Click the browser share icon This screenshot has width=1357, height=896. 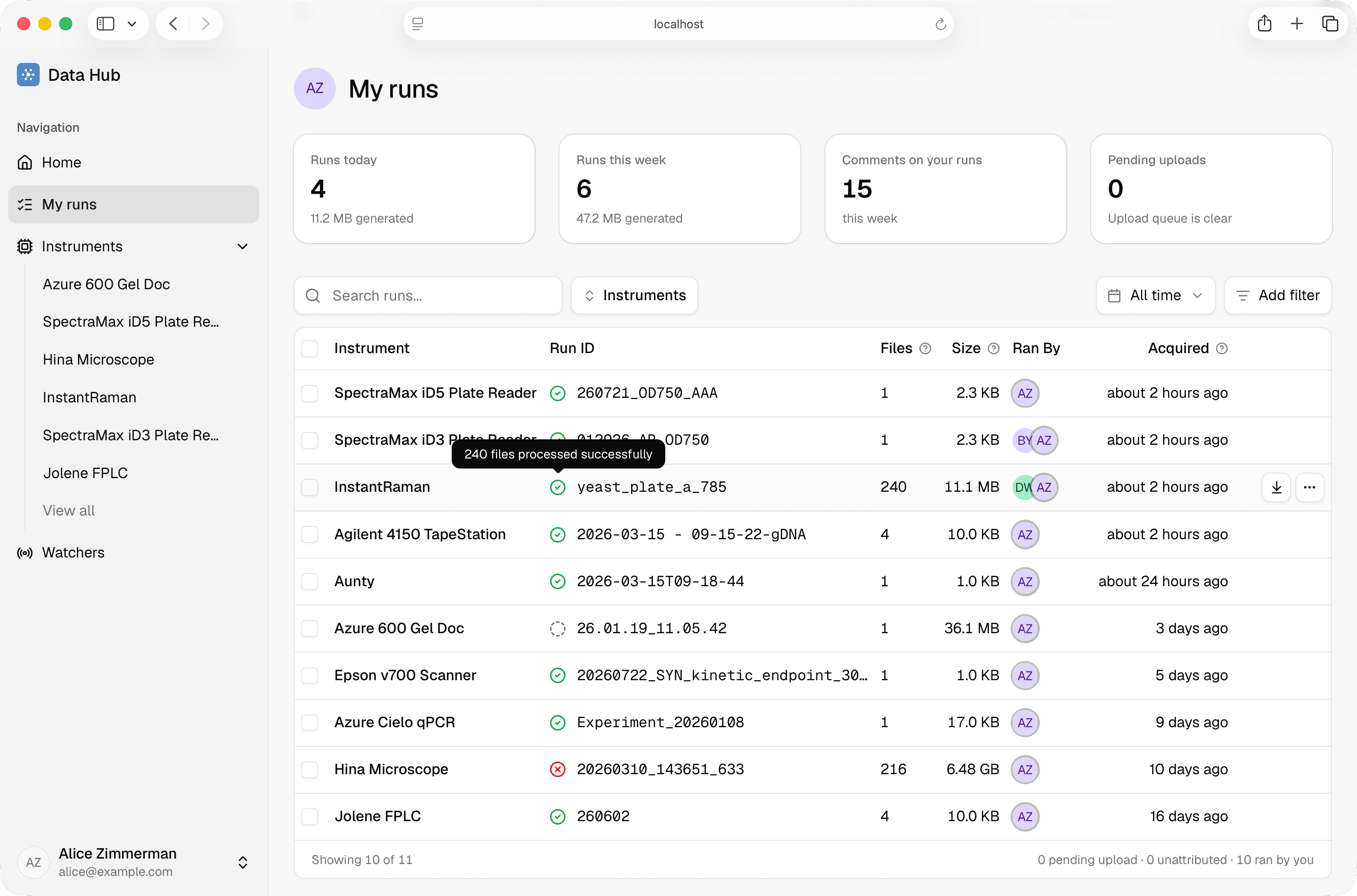(x=1264, y=23)
